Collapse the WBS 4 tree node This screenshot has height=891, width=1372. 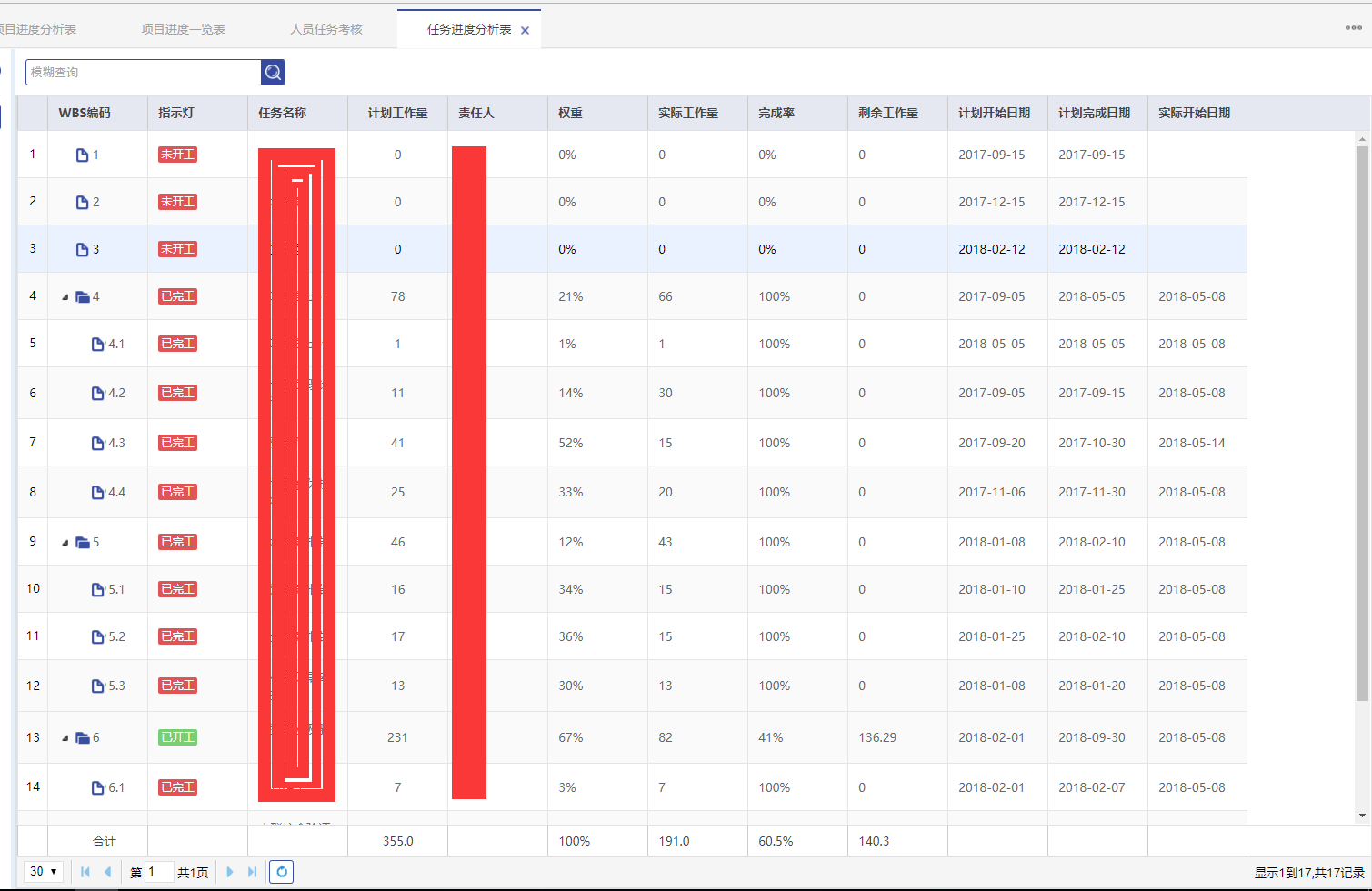click(65, 297)
